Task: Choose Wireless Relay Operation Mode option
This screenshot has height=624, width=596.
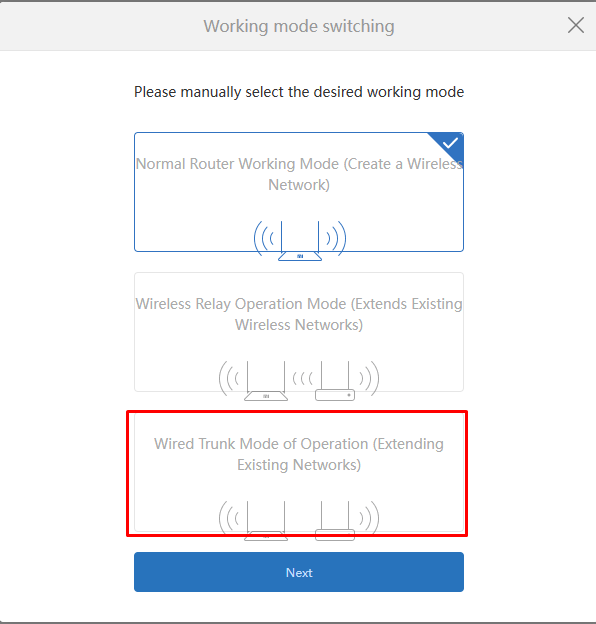Action: (x=299, y=332)
